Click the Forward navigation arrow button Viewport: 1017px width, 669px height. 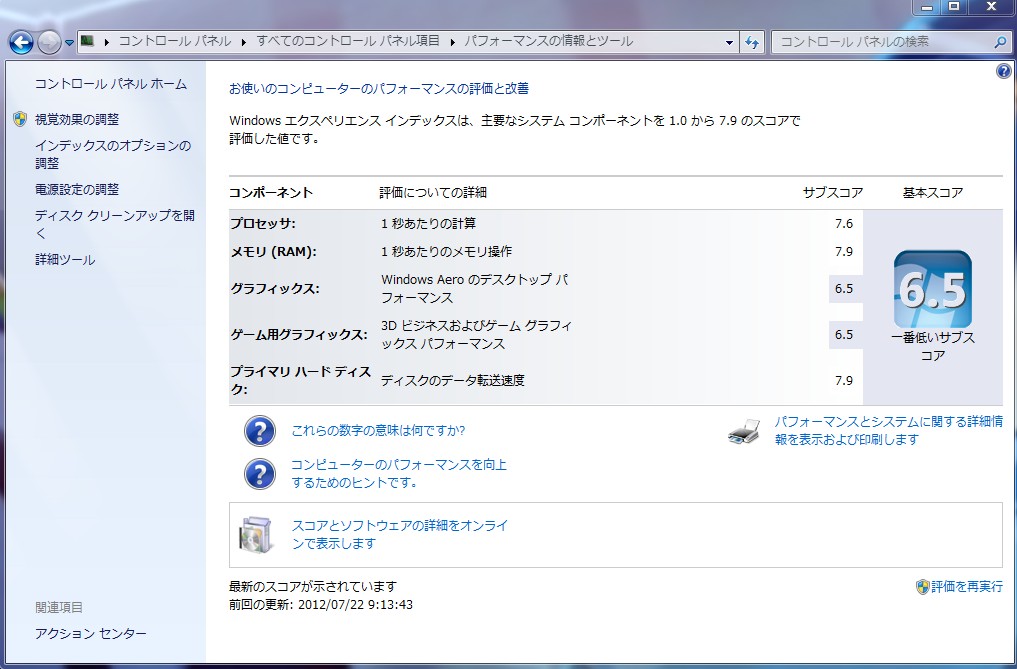pyautogui.click(x=49, y=42)
